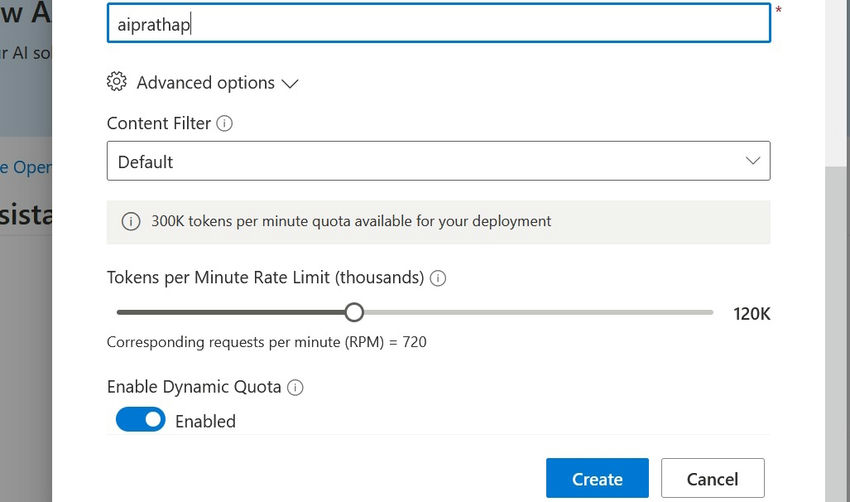The height and width of the screenshot is (502, 850).
Task: Click the Corresponding requests per minute text
Action: pos(267,342)
